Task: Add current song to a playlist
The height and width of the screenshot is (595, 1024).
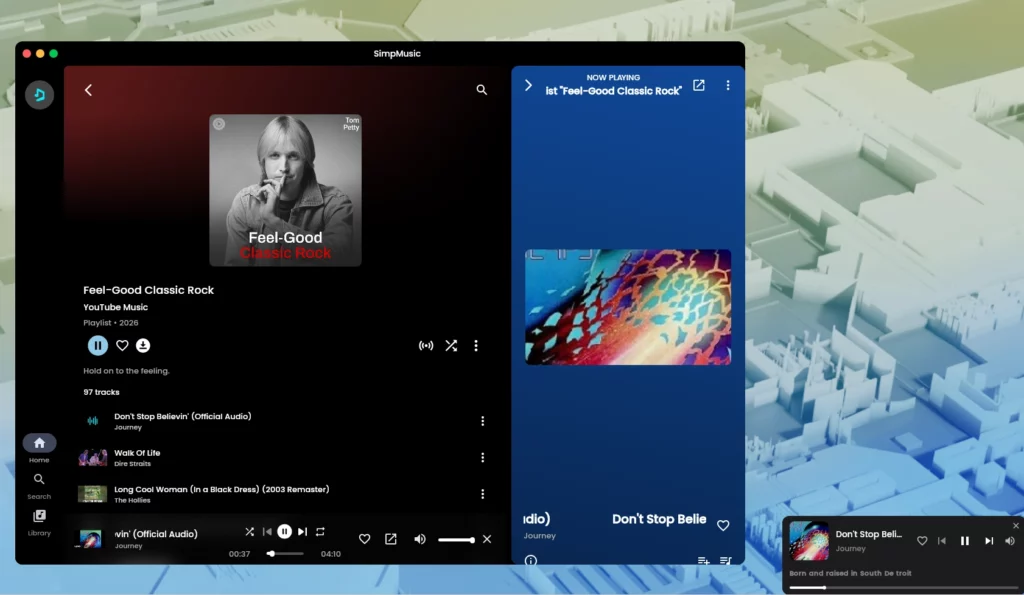Action: (x=703, y=561)
